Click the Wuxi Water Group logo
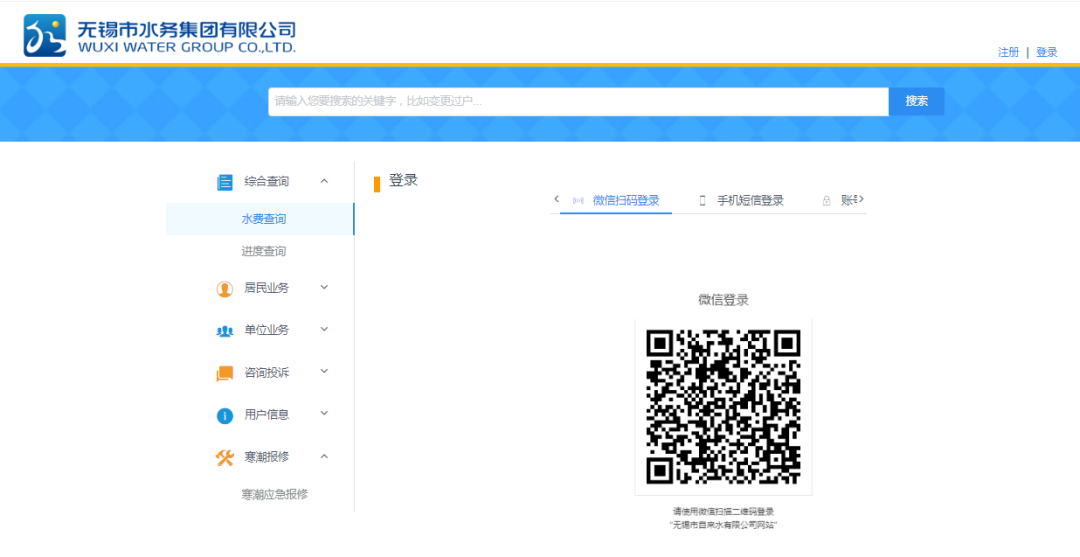Image resolution: width=1080 pixels, height=557 pixels. [45, 36]
